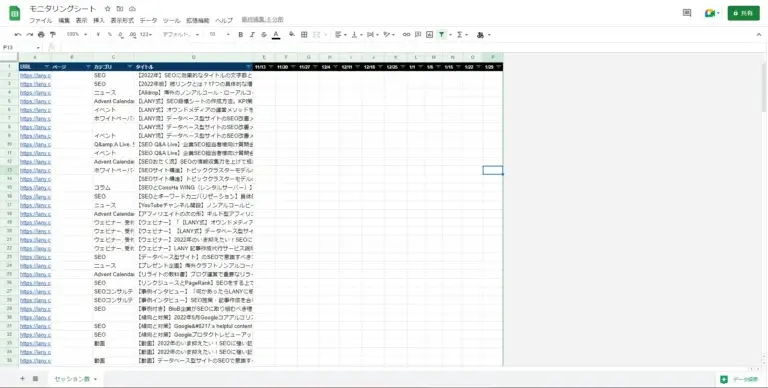
Task: Open the 挿入 menu
Action: click(x=99, y=21)
